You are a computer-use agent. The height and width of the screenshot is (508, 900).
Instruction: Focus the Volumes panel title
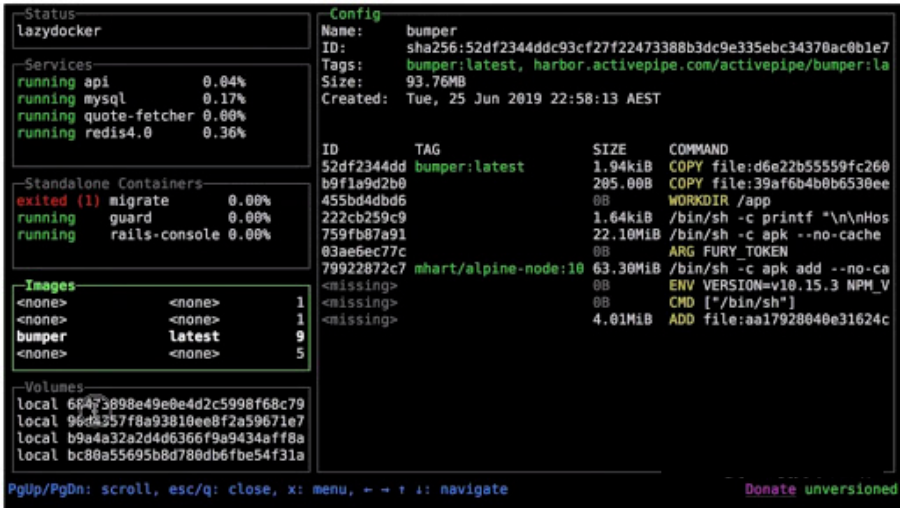[55, 387]
